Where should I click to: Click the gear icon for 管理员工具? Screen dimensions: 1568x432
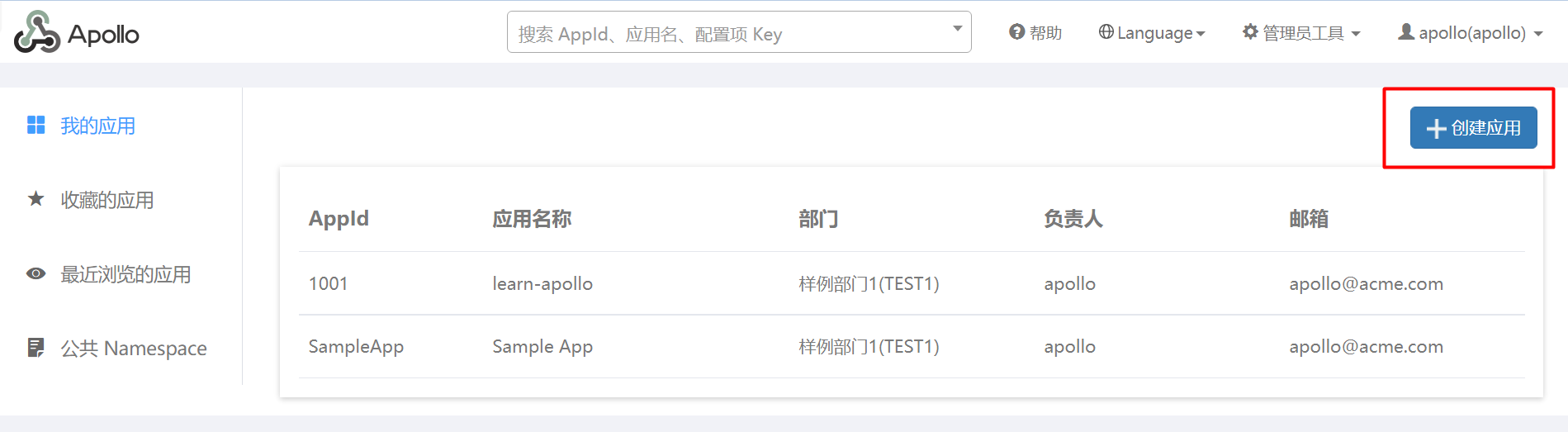[1250, 31]
